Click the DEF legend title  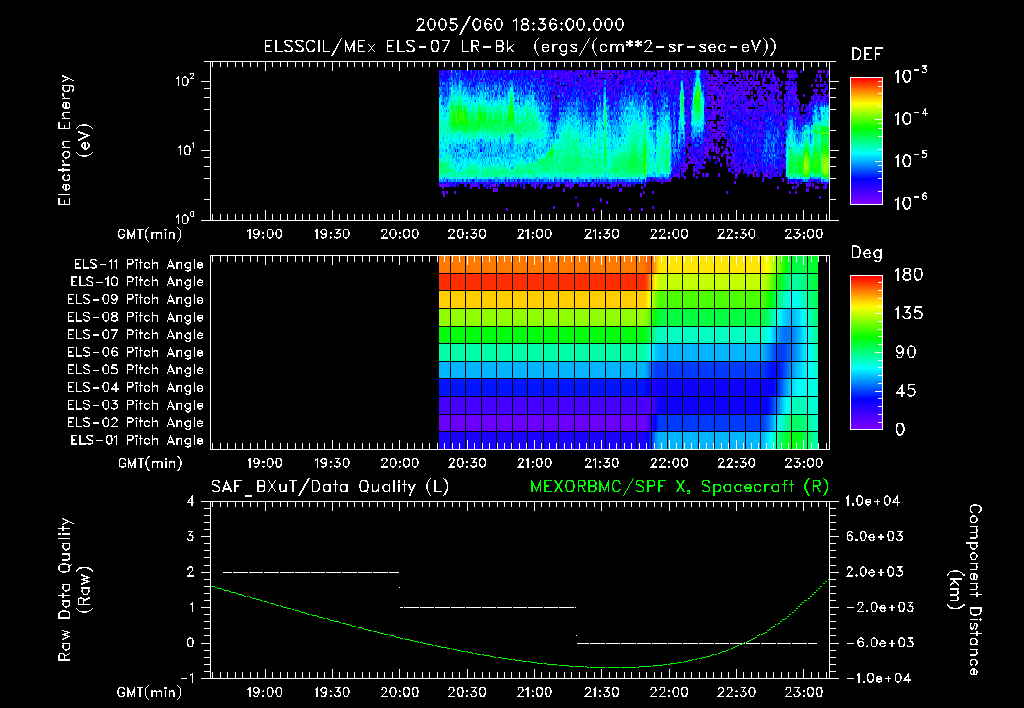pos(867,55)
